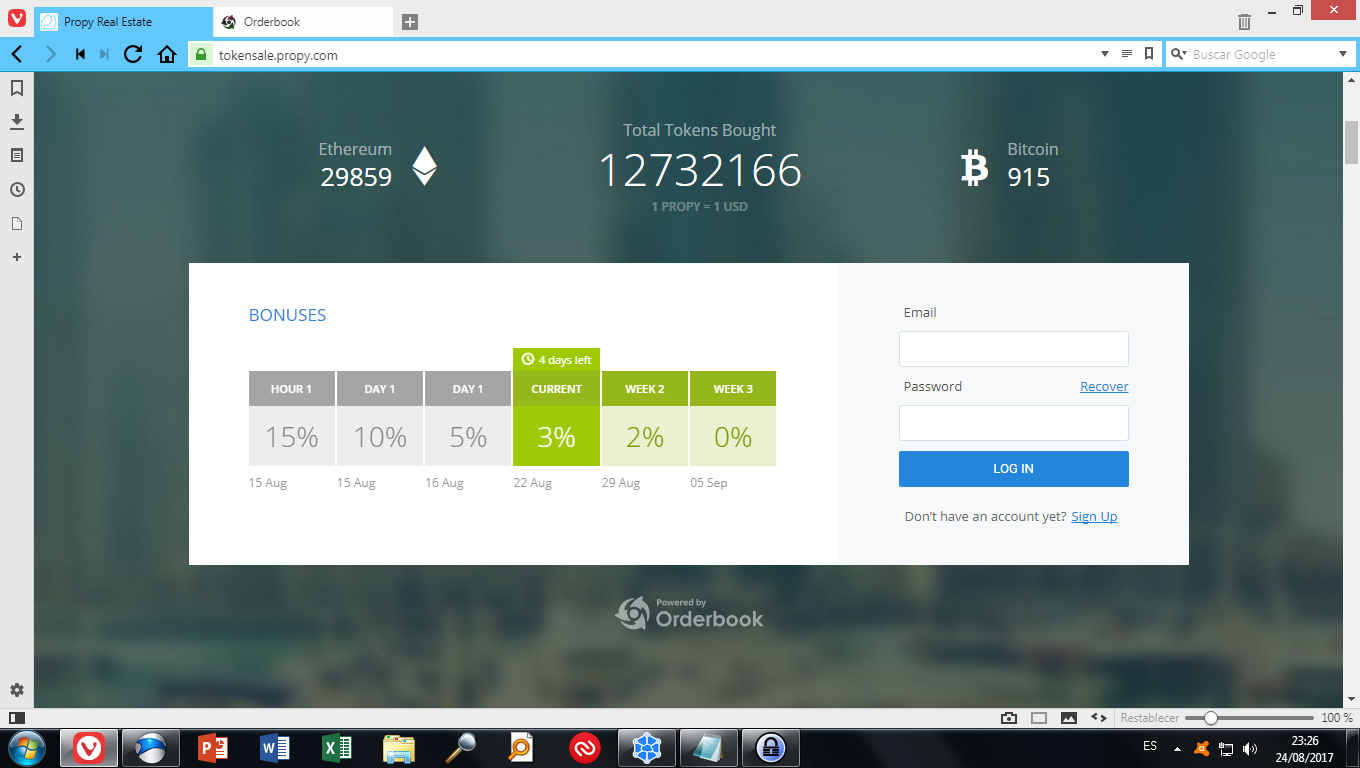
Task: Click the Buscar Google search field
Action: pos(1260,55)
